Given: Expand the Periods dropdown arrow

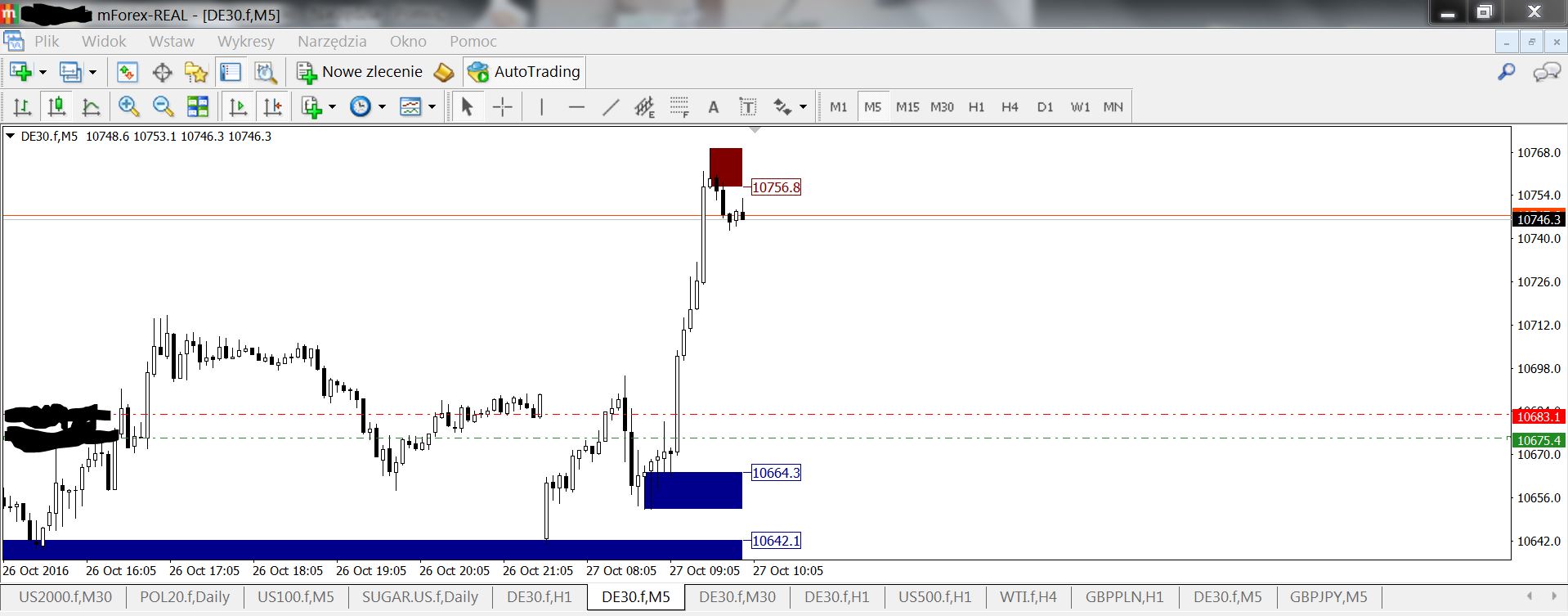Looking at the screenshot, I should pos(382,106).
